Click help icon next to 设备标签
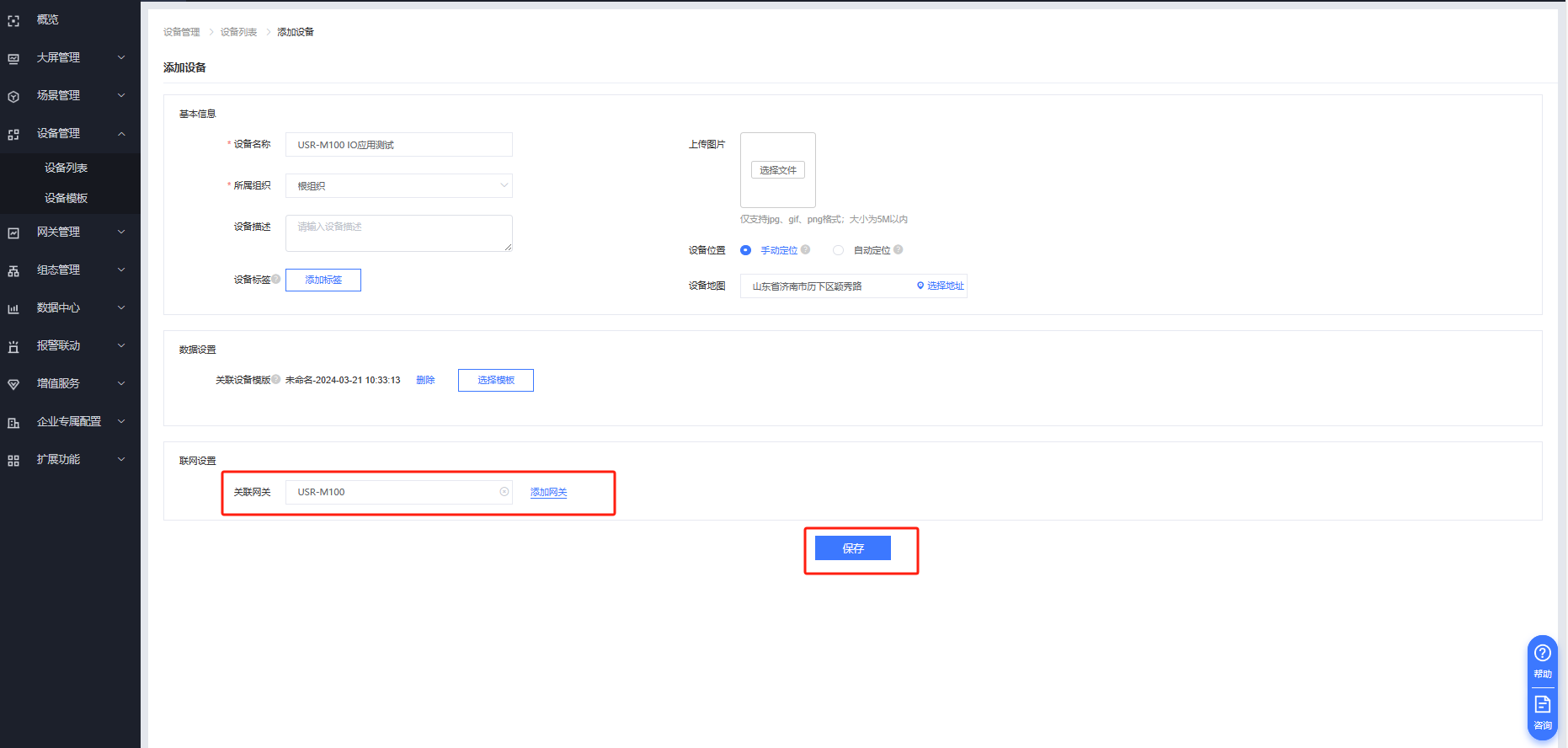 click(x=276, y=280)
